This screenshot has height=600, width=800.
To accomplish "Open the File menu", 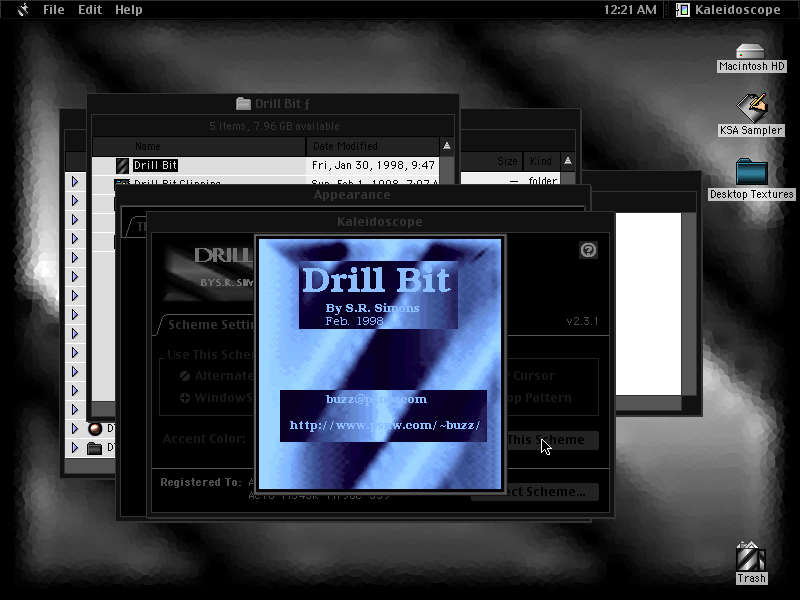I will (54, 10).
